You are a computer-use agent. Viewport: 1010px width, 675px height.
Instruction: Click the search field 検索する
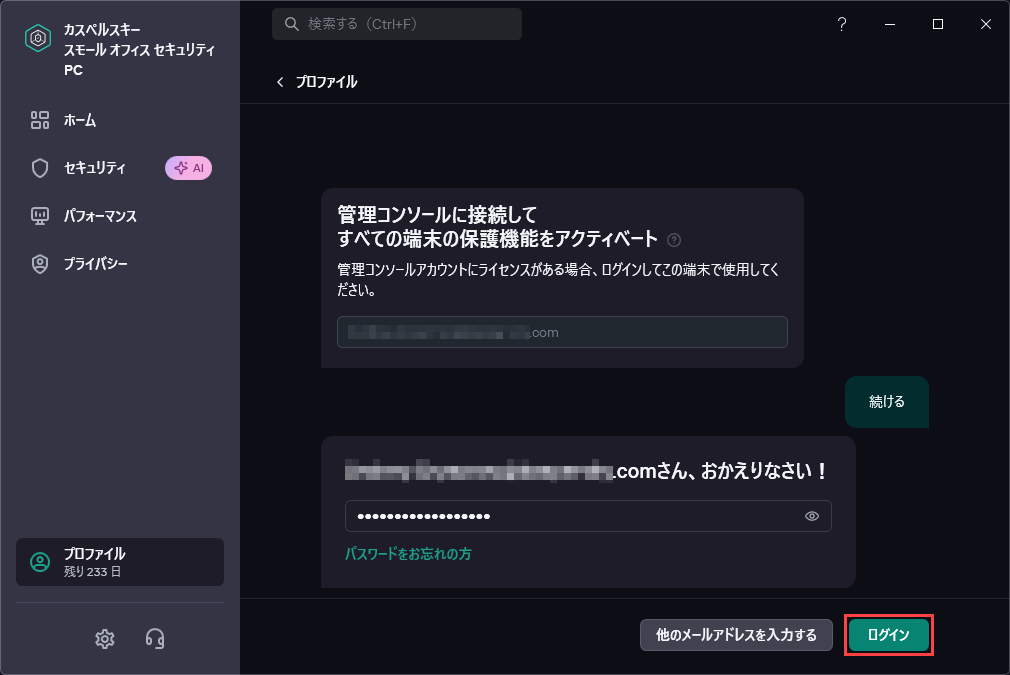click(397, 24)
